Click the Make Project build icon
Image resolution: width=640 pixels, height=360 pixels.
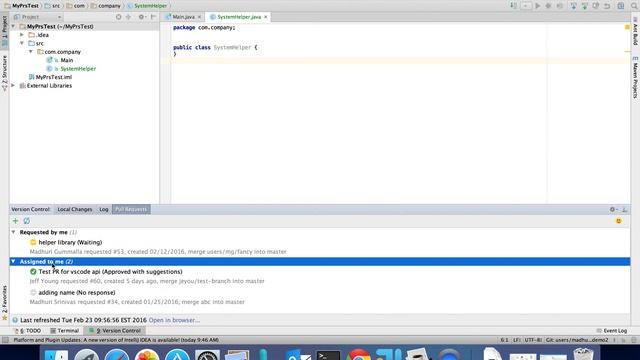[513, 6]
